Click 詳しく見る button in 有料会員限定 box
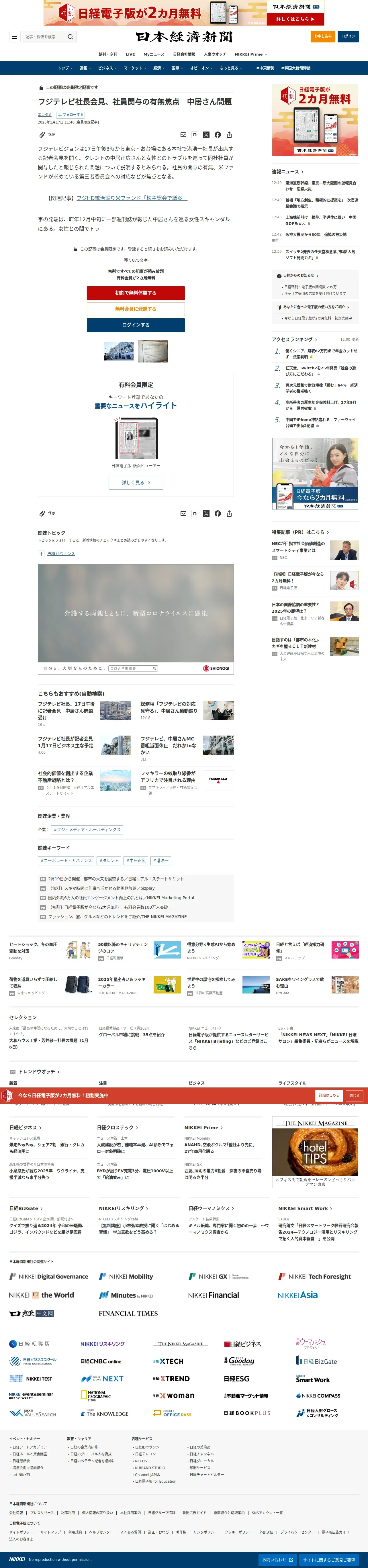The width and height of the screenshot is (368, 1568). pyautogui.click(x=136, y=483)
